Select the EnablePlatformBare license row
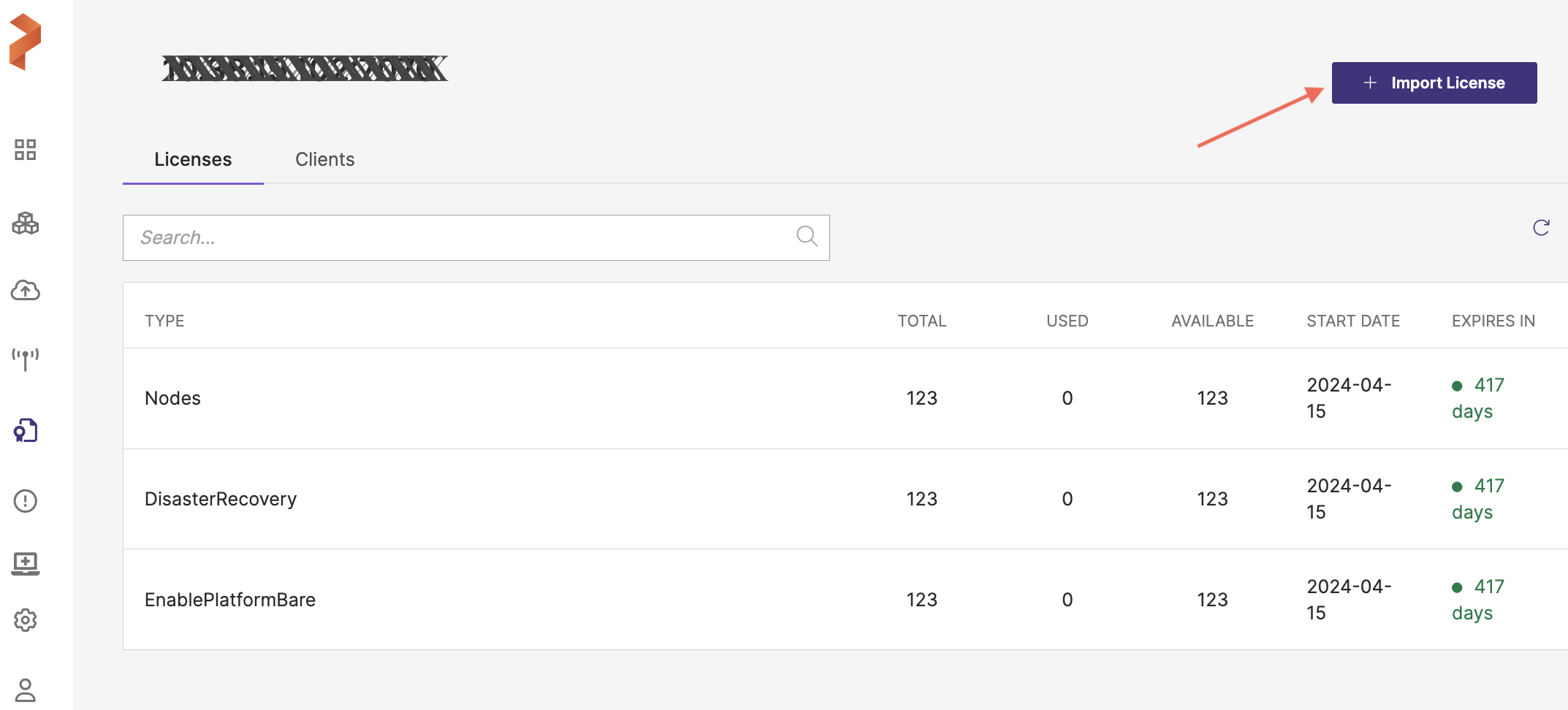 click(230, 600)
